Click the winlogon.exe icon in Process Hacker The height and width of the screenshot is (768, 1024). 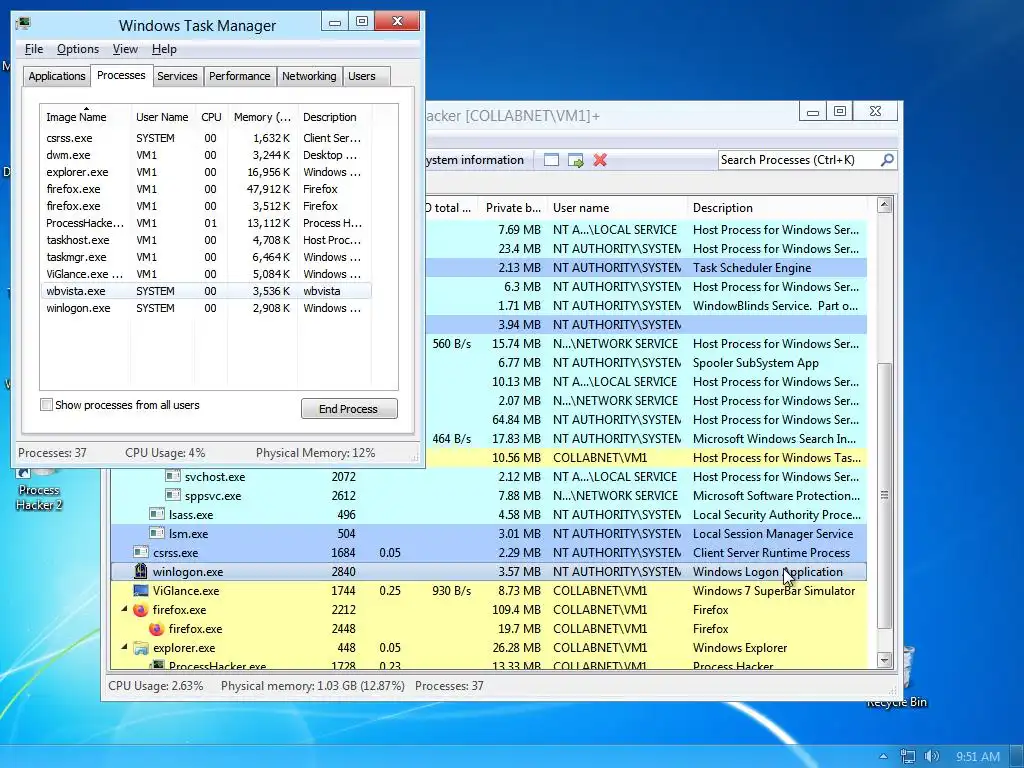click(x=140, y=571)
